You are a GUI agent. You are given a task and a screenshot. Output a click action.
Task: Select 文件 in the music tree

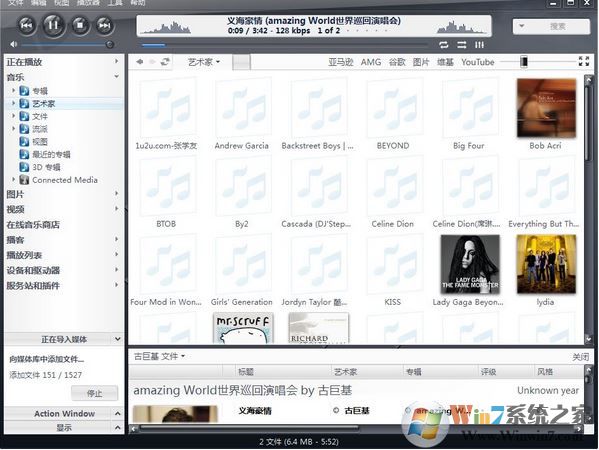coord(40,116)
